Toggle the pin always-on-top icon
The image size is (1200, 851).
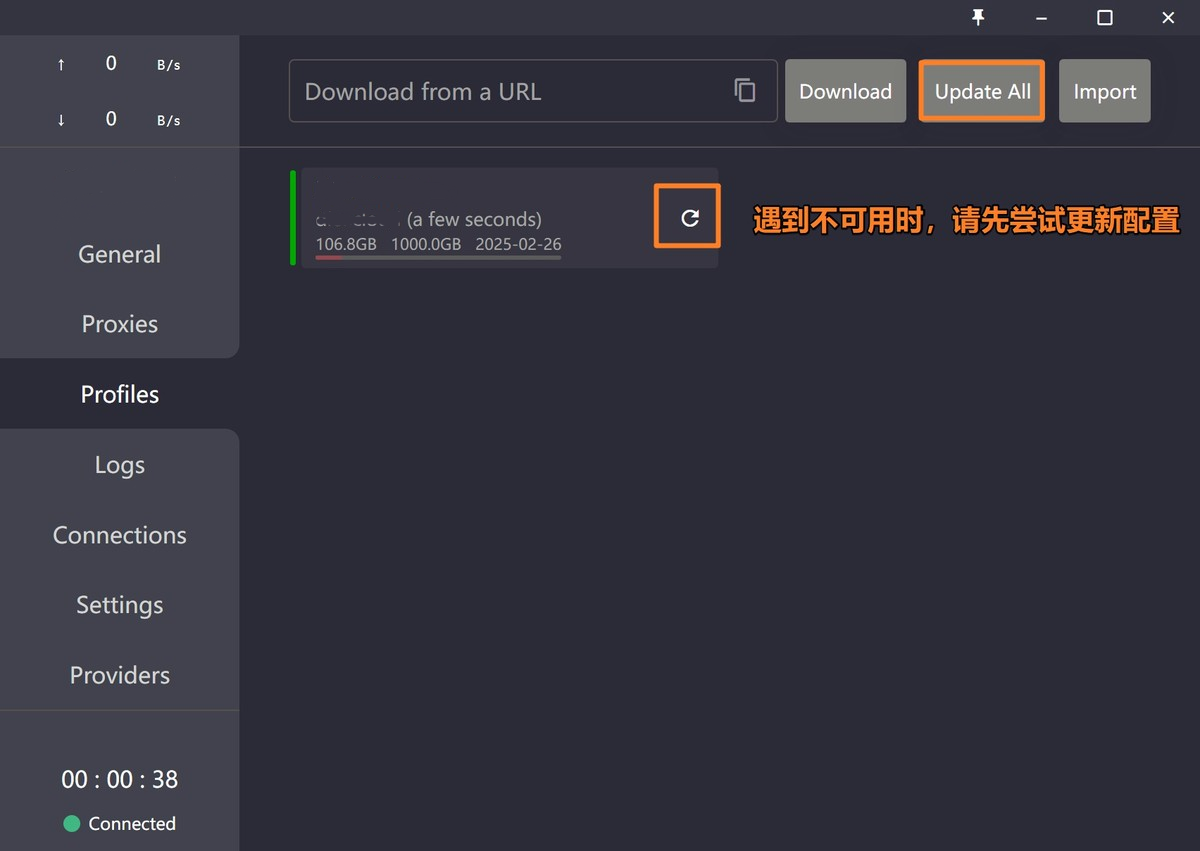(978, 17)
